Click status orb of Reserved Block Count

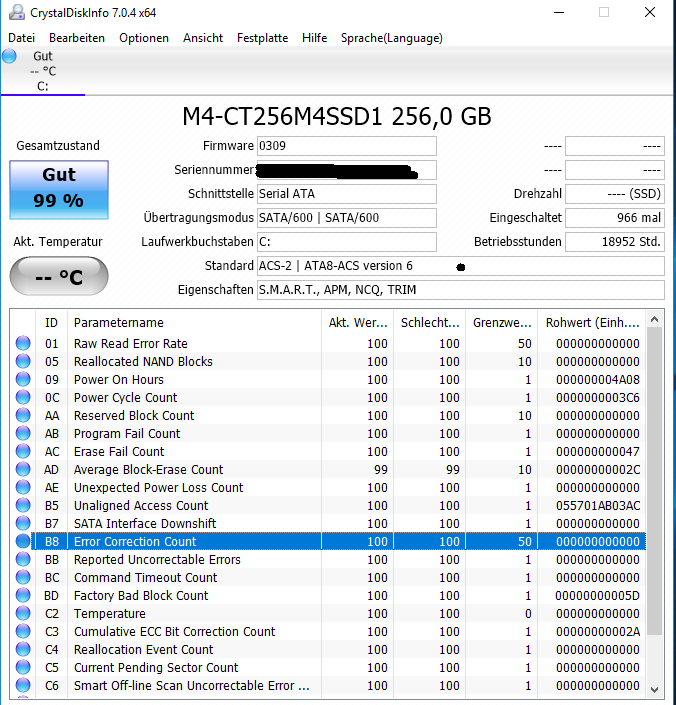pyautogui.click(x=23, y=415)
